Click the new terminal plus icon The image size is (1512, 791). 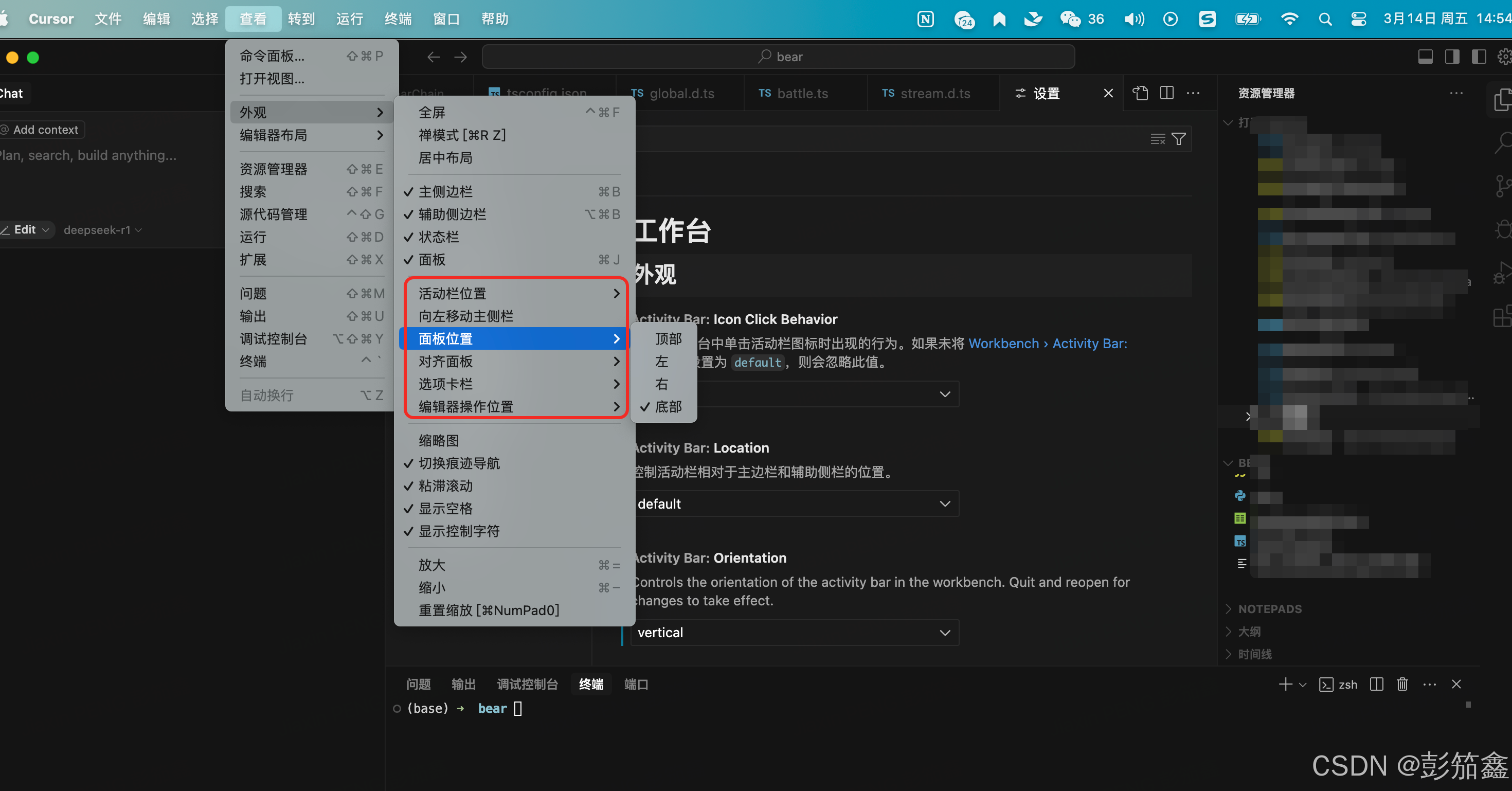tap(1285, 684)
